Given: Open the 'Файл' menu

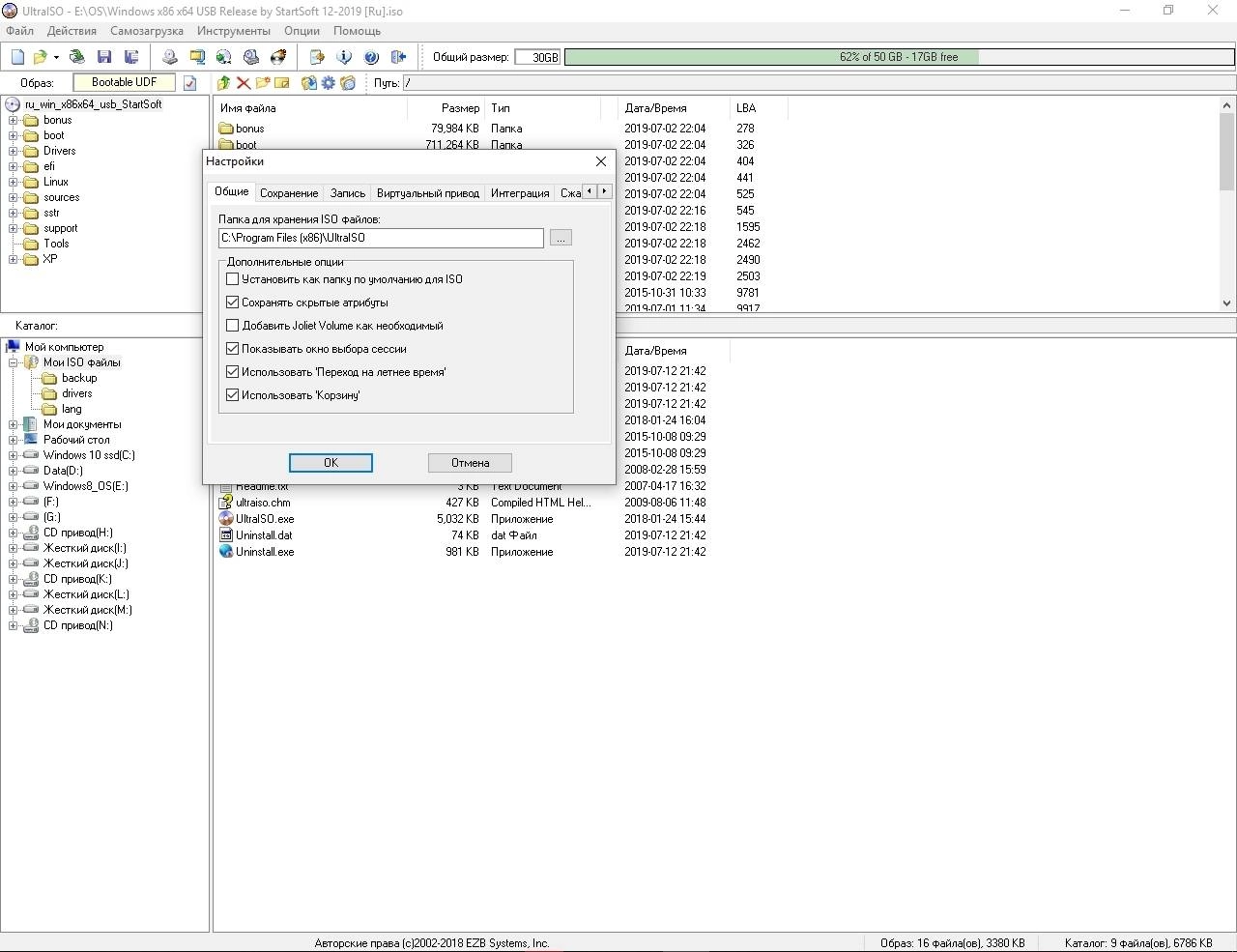Looking at the screenshot, I should coord(20,31).
